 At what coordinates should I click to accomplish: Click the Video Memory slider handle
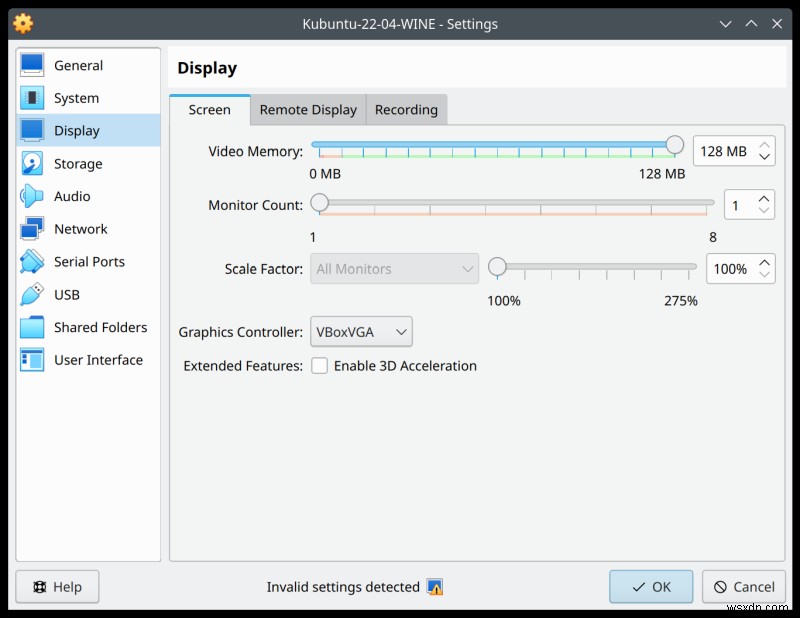(x=674, y=145)
